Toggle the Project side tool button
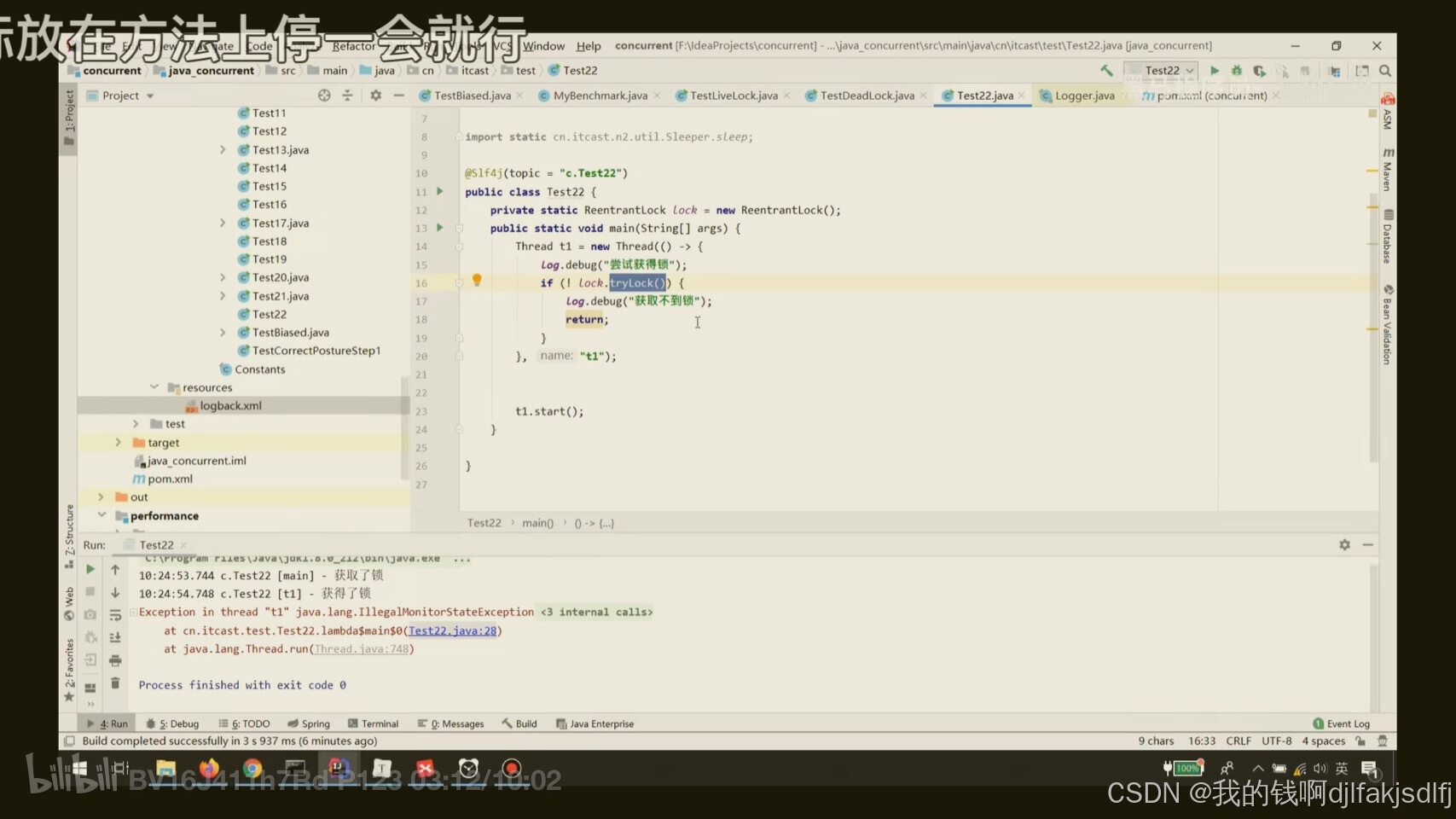The image size is (1456, 819). pos(68,119)
